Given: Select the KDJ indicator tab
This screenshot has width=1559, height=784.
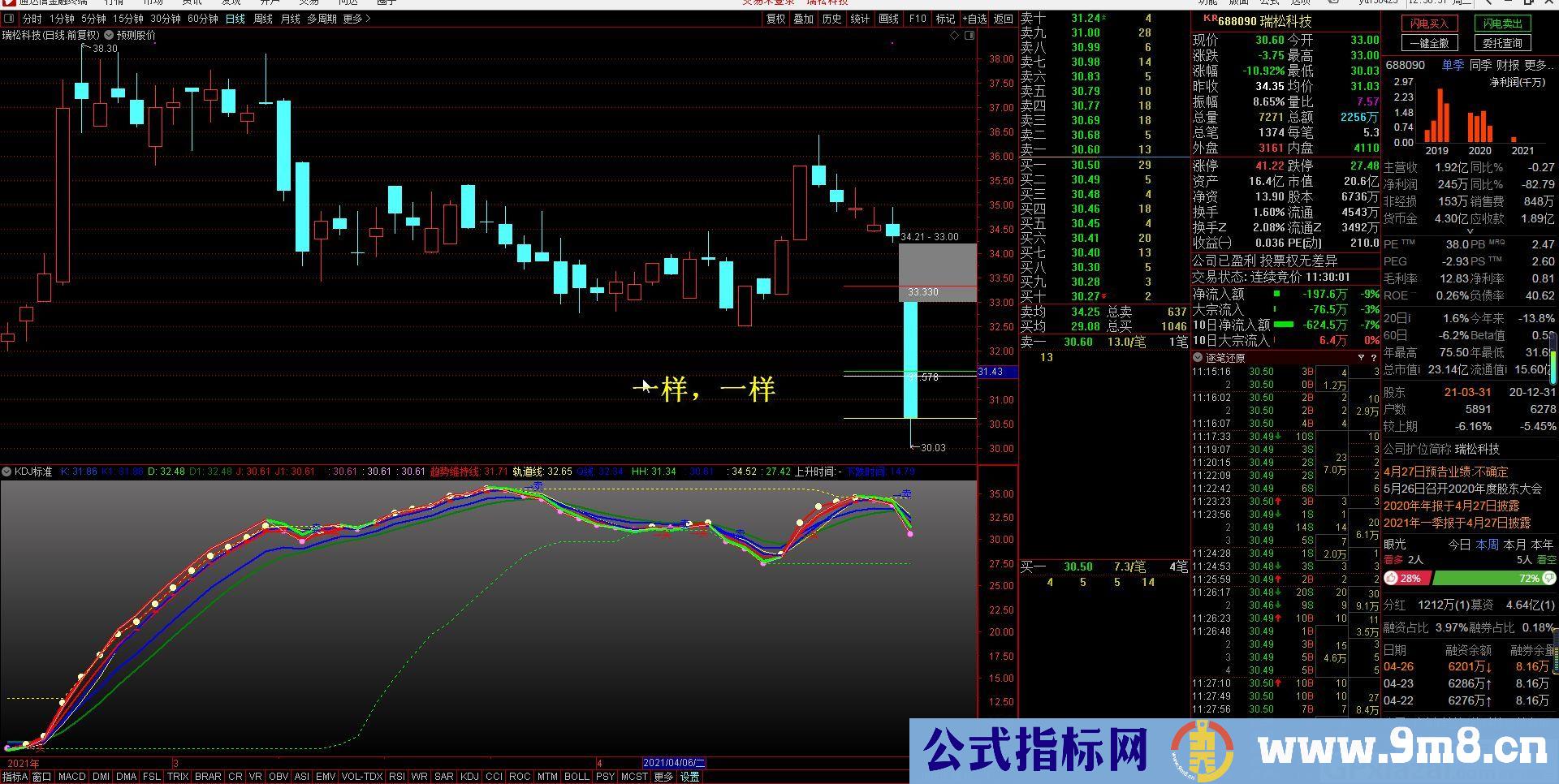Looking at the screenshot, I should point(469,777).
